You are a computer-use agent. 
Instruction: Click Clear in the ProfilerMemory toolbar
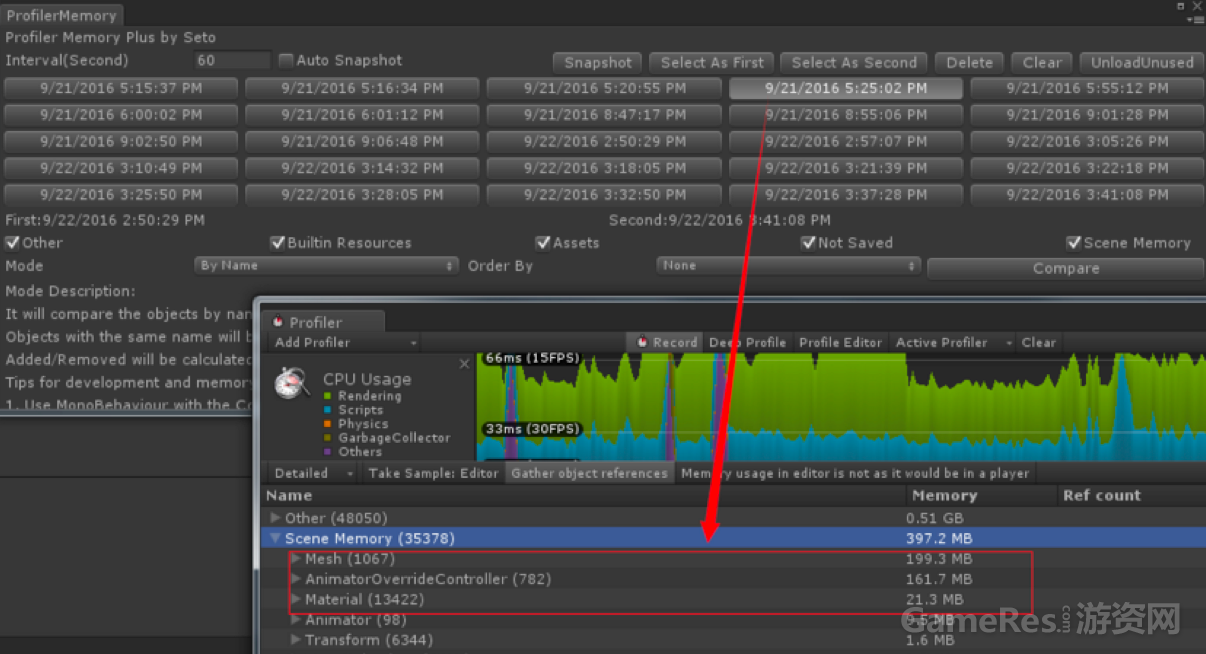pyautogui.click(x=1042, y=63)
